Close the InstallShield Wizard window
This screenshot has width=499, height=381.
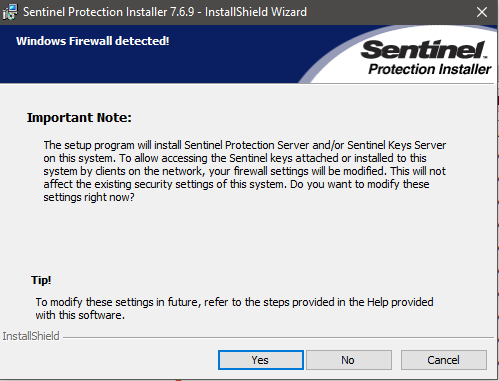(x=482, y=12)
